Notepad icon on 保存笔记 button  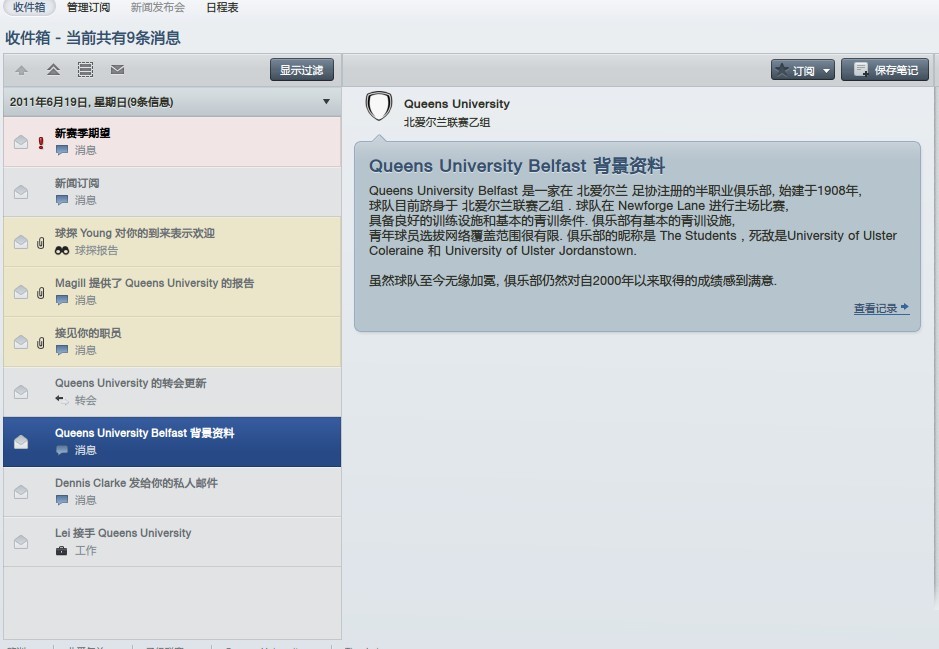pos(861,69)
